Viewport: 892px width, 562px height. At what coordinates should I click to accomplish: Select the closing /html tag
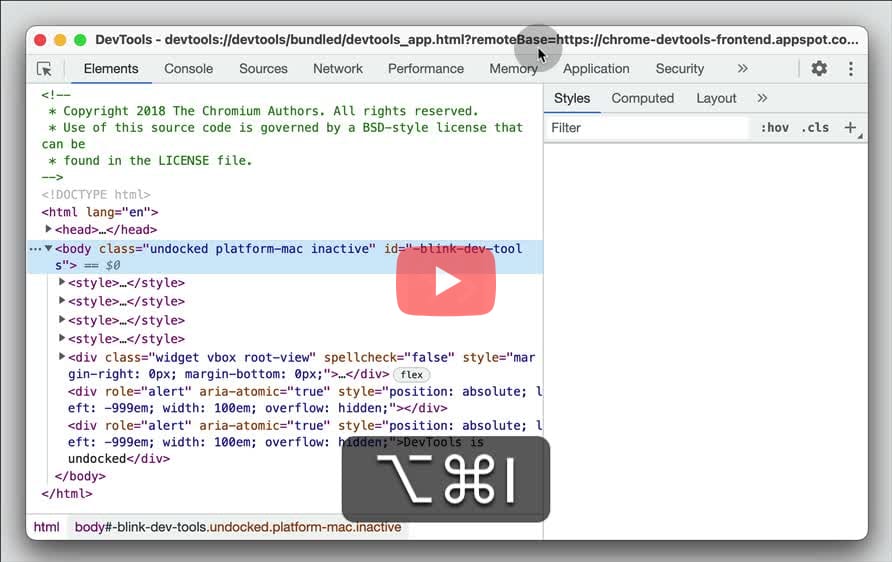[67, 494]
